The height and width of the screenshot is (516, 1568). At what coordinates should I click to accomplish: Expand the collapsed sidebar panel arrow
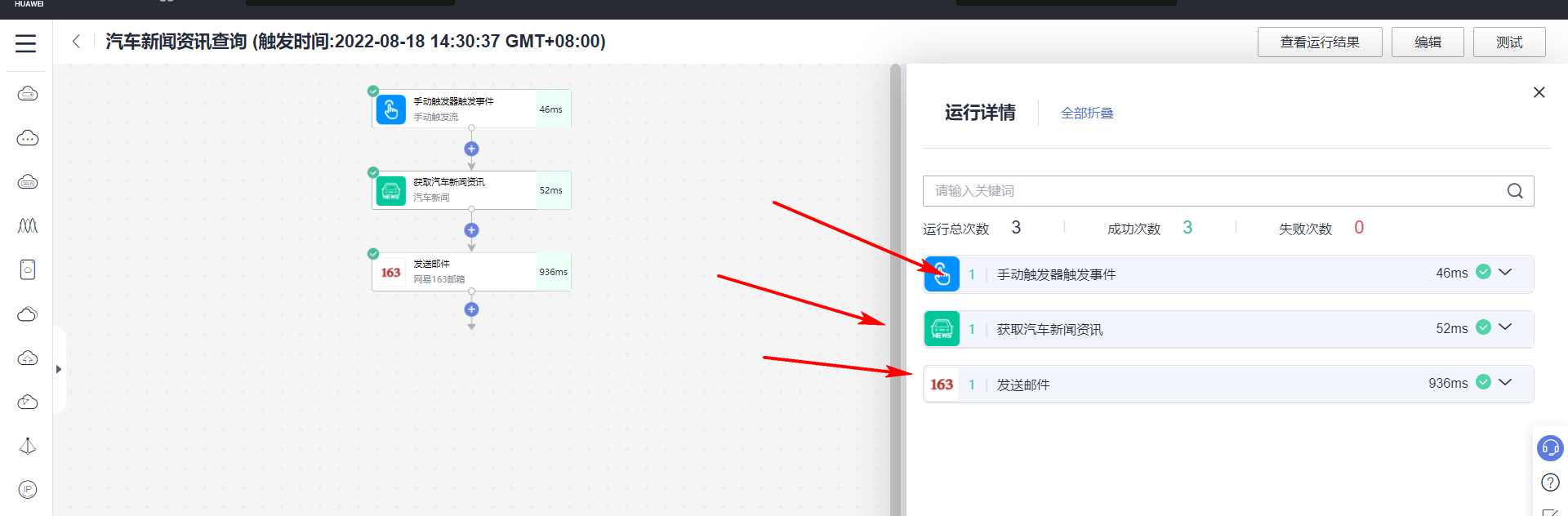point(59,370)
